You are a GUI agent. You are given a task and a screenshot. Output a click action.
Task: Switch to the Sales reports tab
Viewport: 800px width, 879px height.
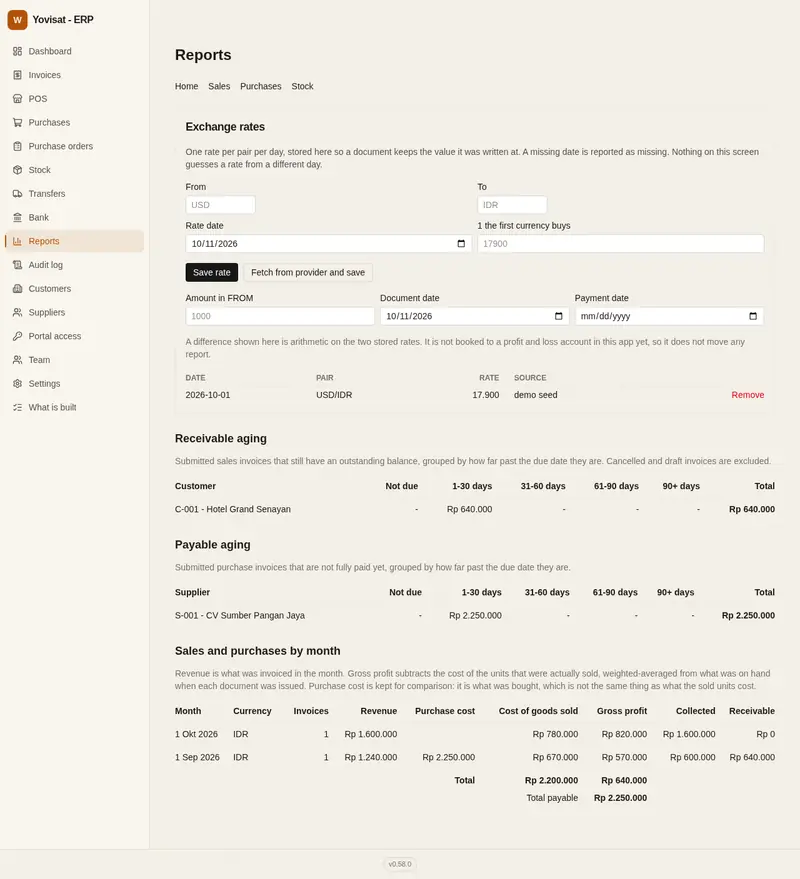pos(219,86)
